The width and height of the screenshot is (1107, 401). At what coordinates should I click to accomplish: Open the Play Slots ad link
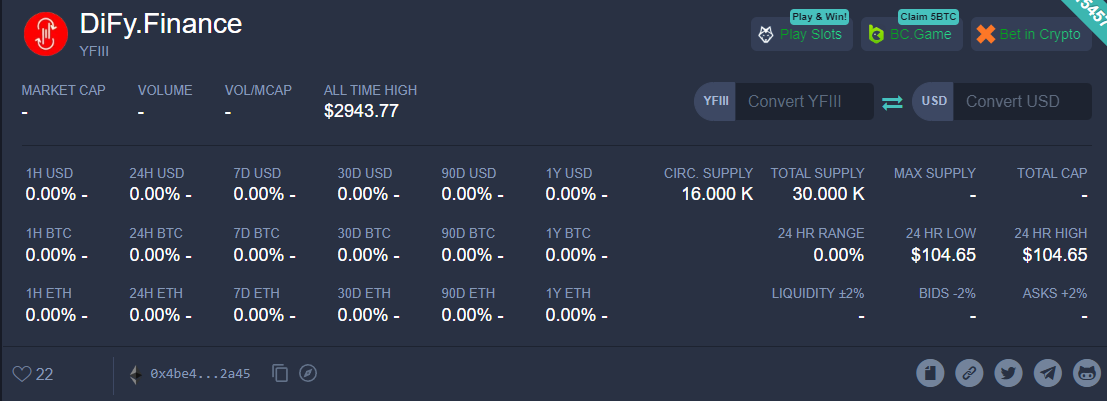(x=801, y=34)
